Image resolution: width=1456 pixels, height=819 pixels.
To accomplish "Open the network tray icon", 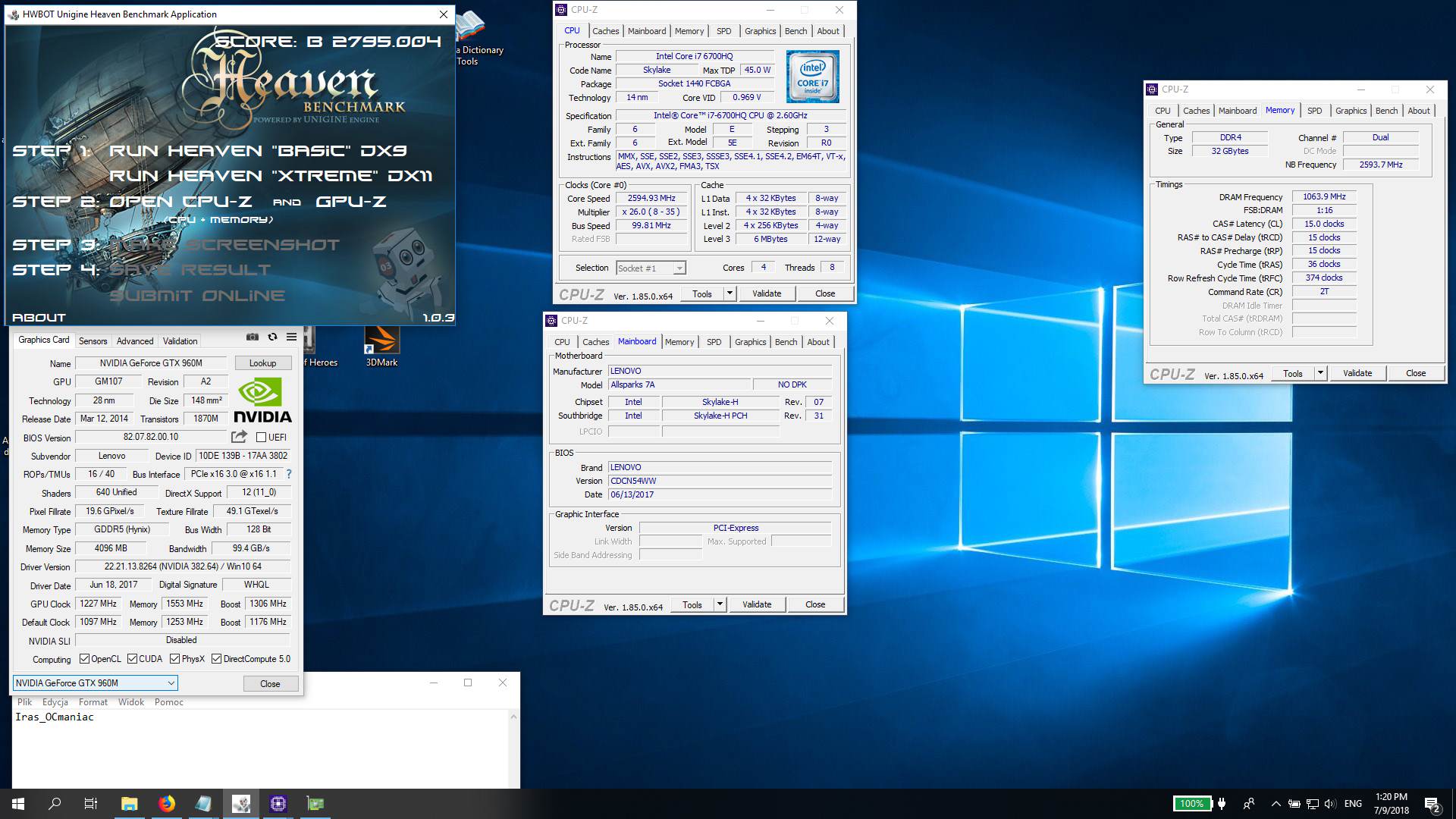I will click(x=1313, y=804).
